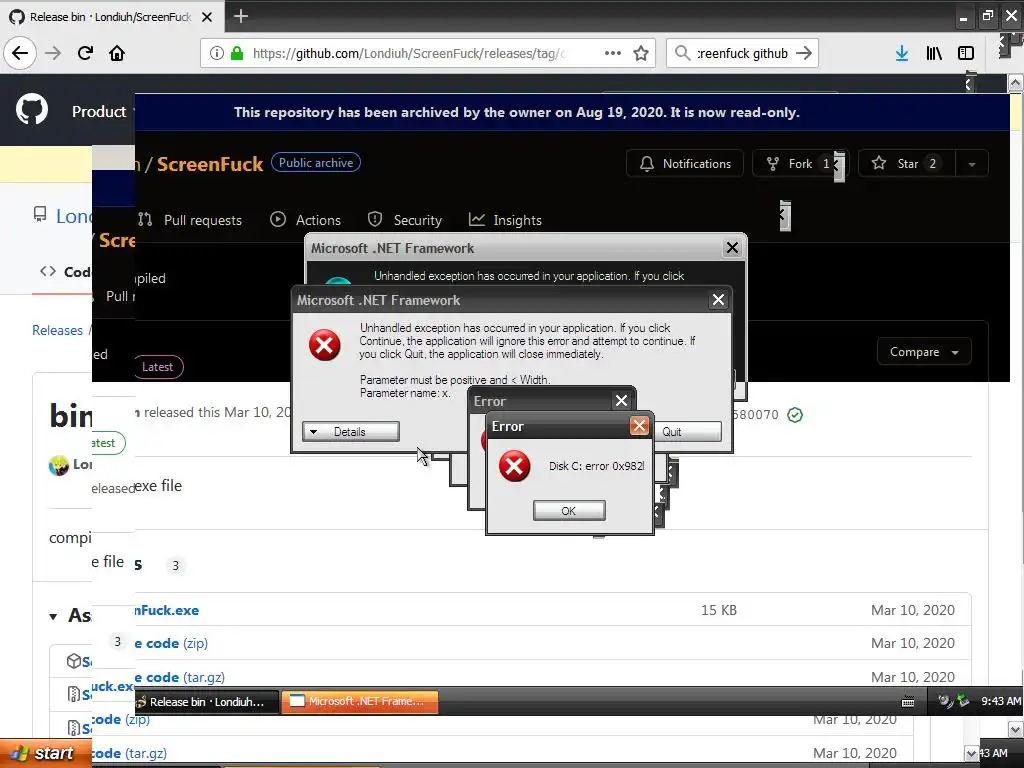The width and height of the screenshot is (1024, 768).
Task: Reload the page with the refresh icon
Action: [x=85, y=53]
